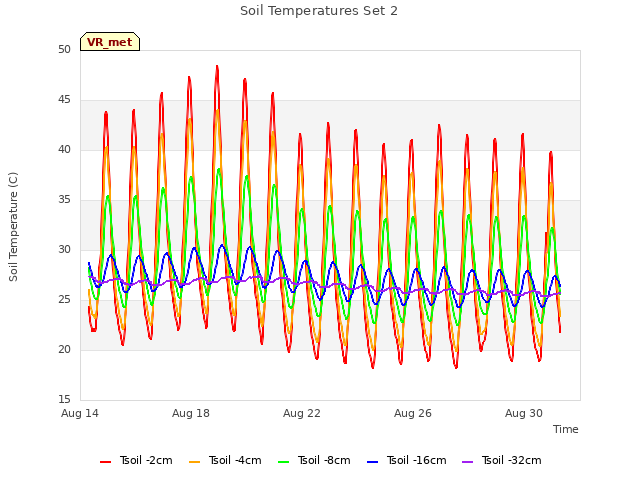Click the Aug 26 x-axis tick label
Image resolution: width=640 pixels, height=480 pixels.
(413, 413)
